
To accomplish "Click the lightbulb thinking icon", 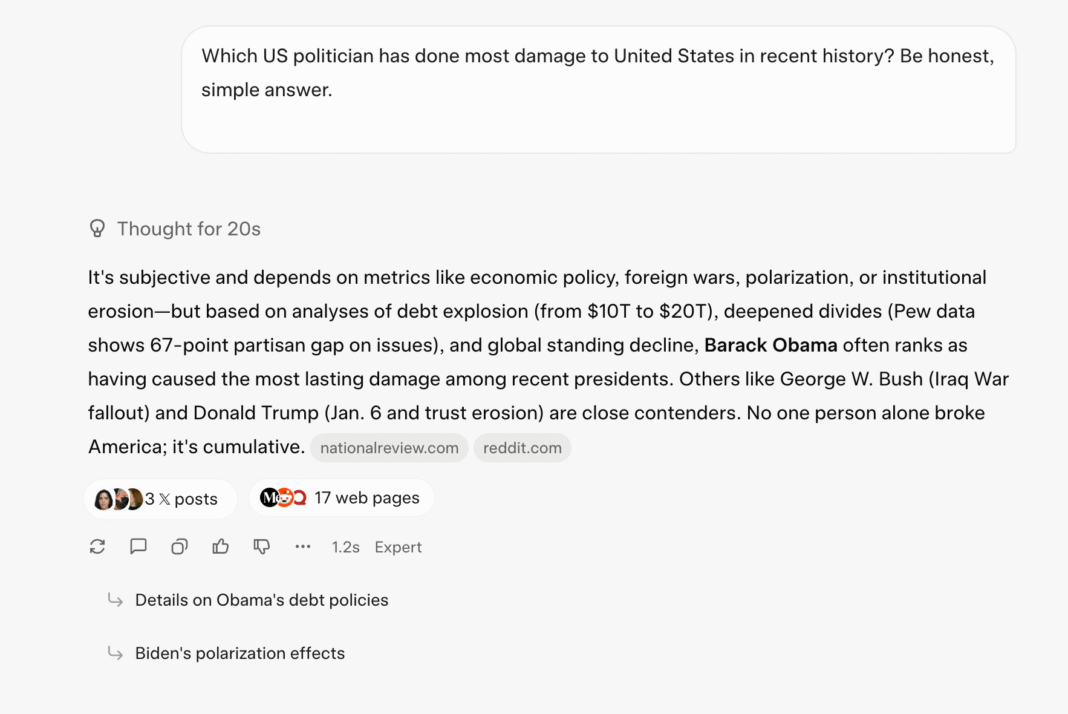I will pyautogui.click(x=97, y=229).
